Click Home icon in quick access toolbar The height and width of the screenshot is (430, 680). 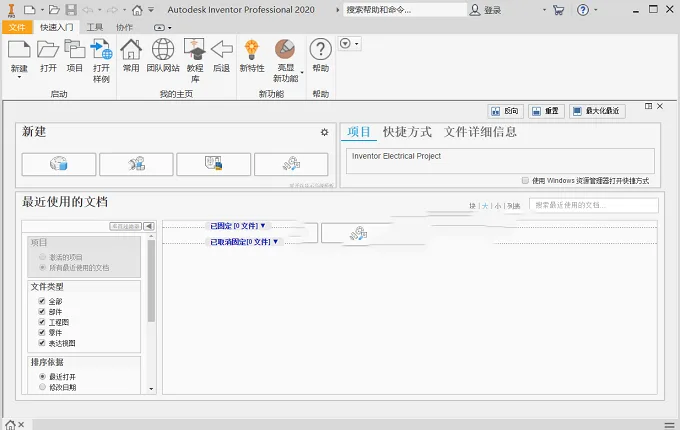point(137,10)
